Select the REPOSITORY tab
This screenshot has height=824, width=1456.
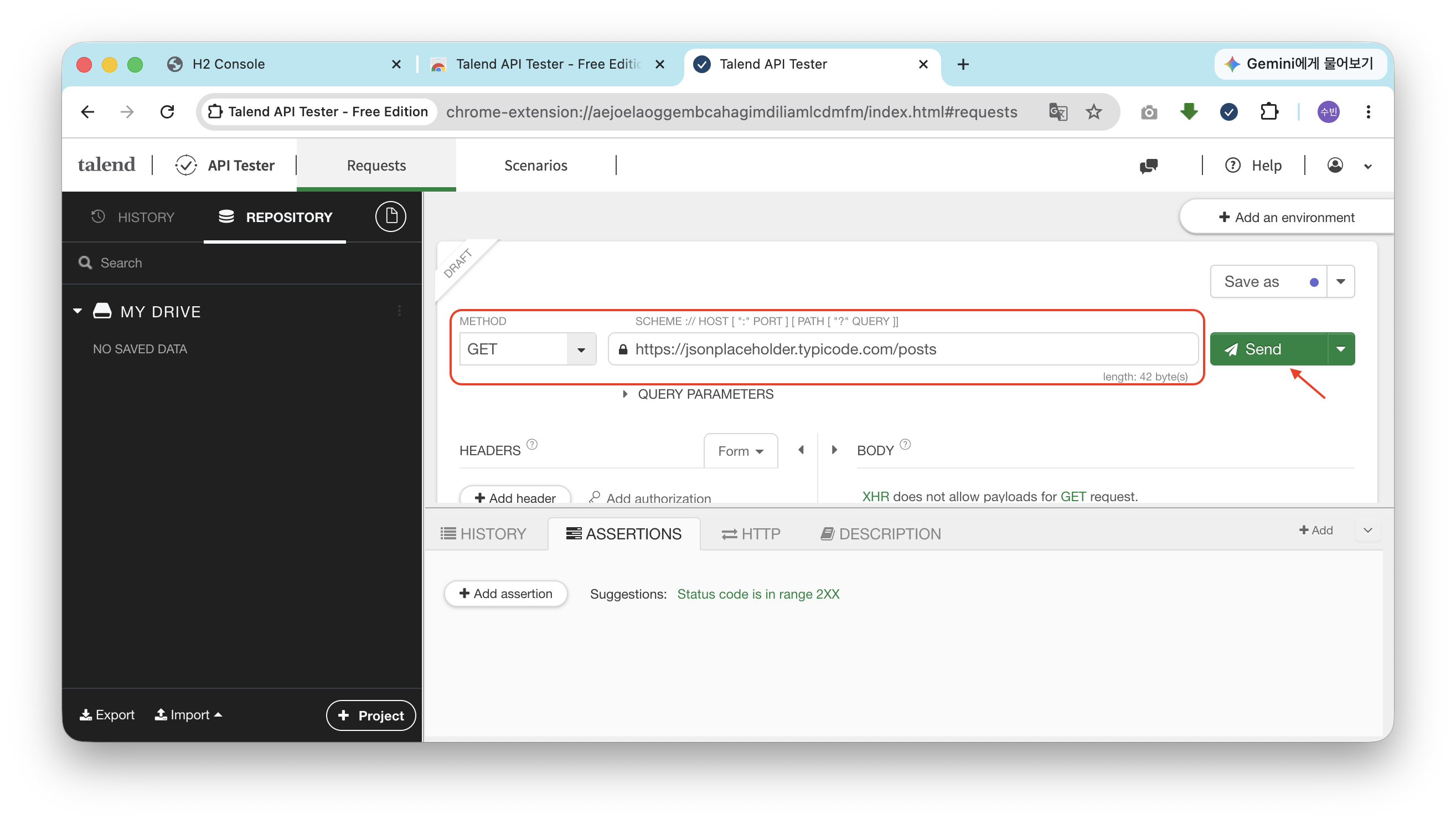tap(275, 217)
